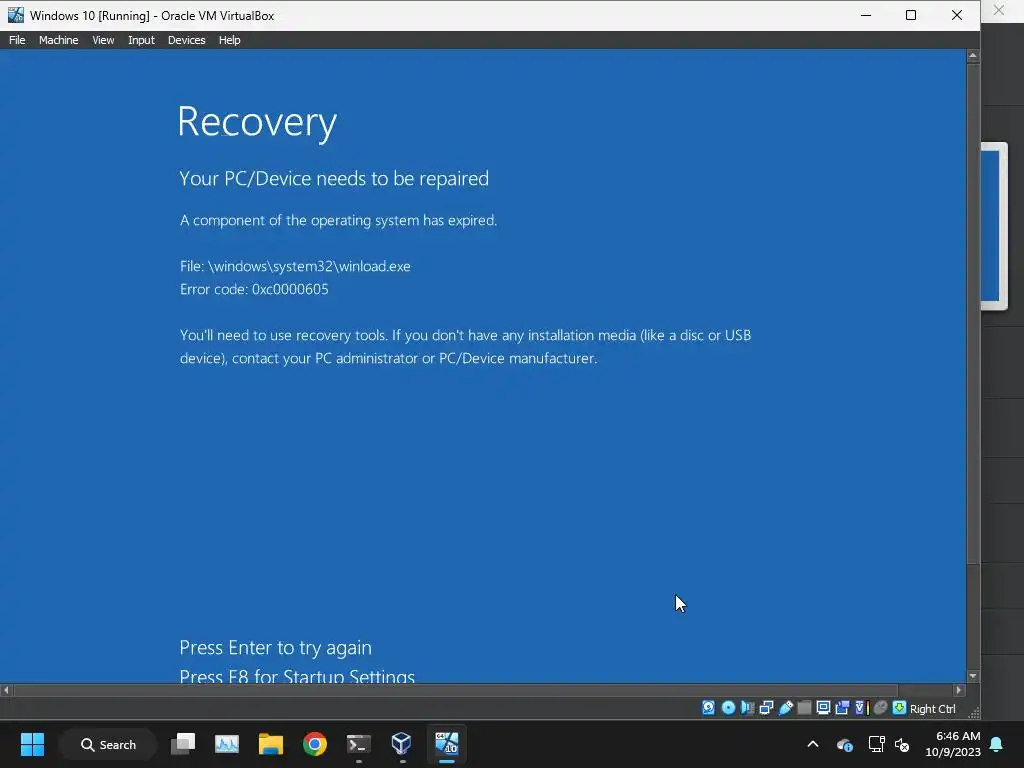Screen dimensions: 1024x768
Task: Click the shared folders status icon
Action: tap(805, 708)
